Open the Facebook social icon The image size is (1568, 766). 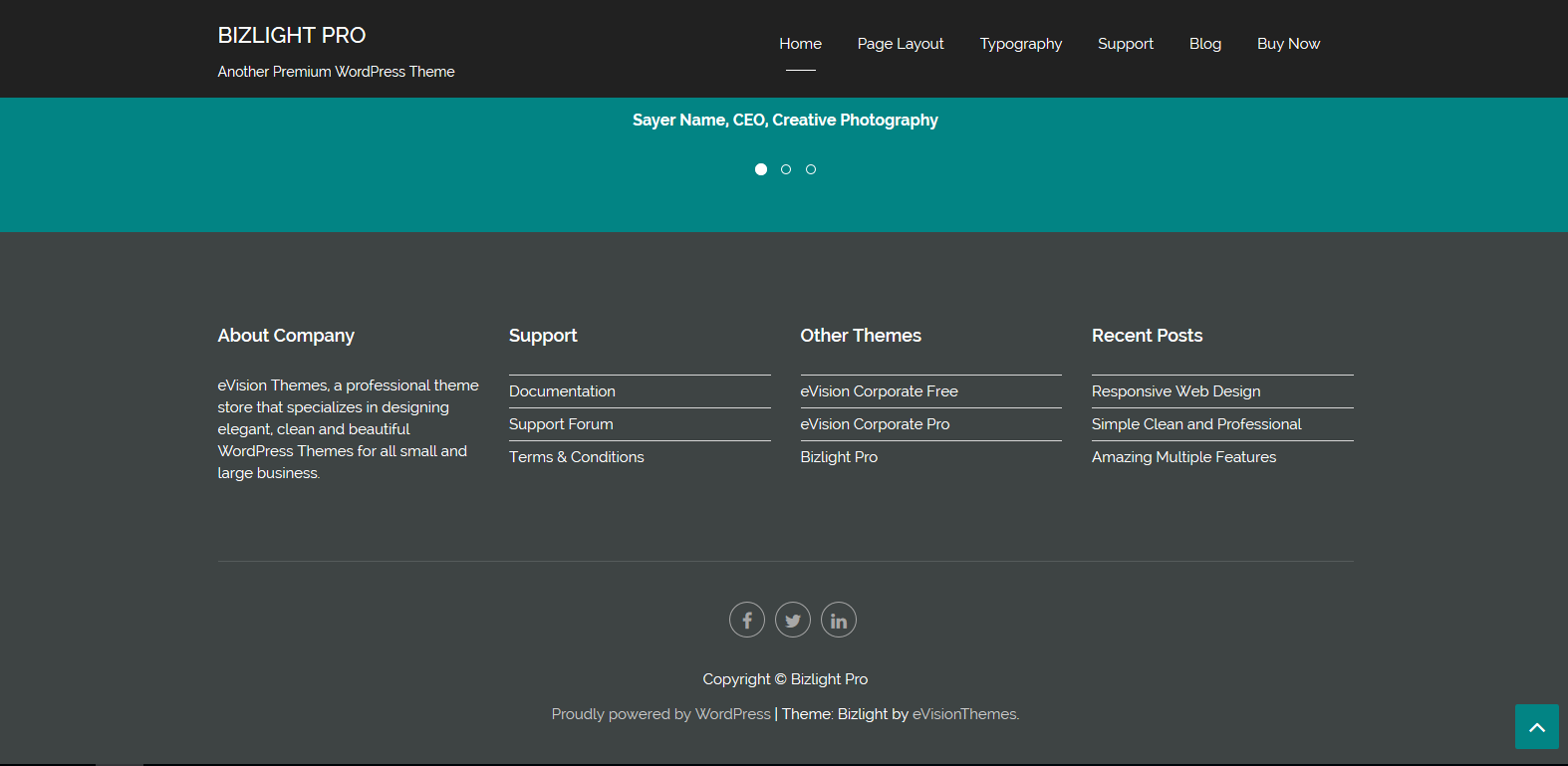pos(746,620)
